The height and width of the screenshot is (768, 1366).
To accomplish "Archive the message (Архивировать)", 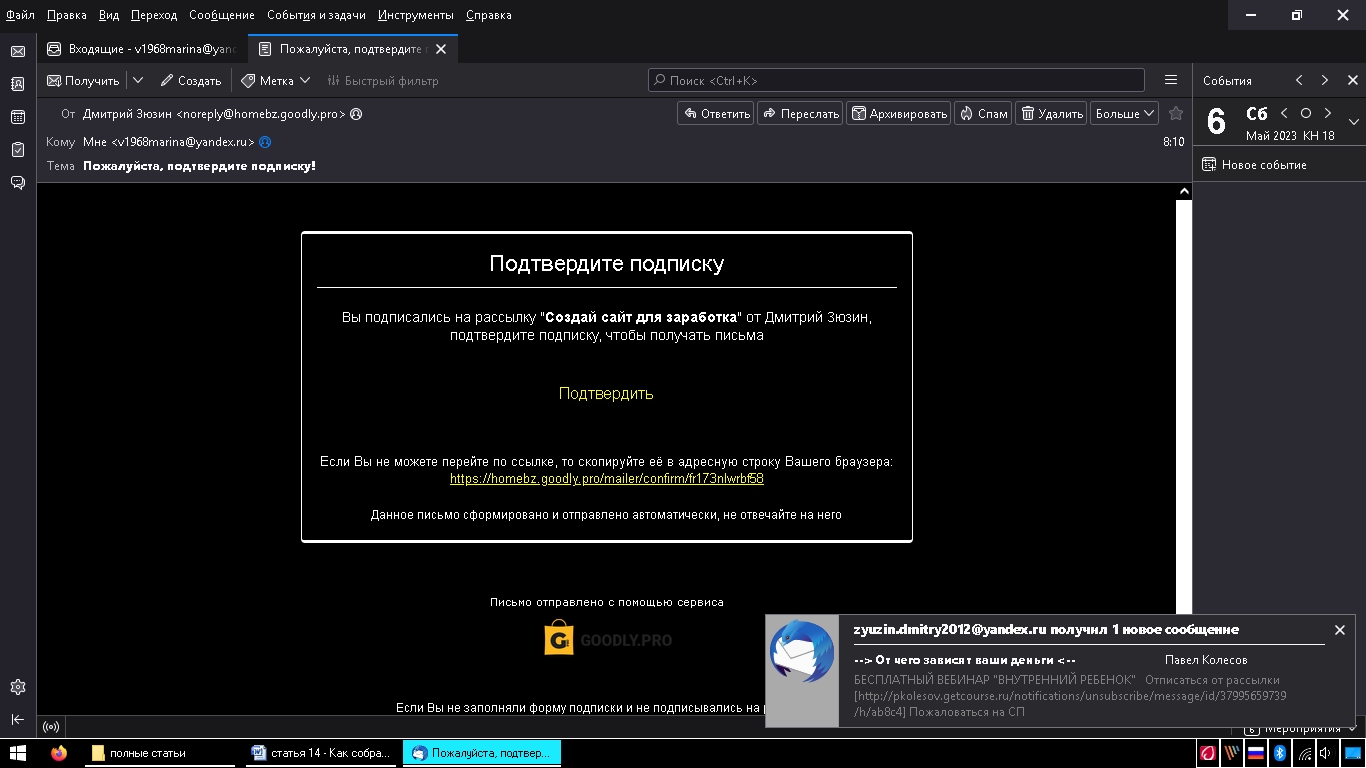I will (x=899, y=114).
